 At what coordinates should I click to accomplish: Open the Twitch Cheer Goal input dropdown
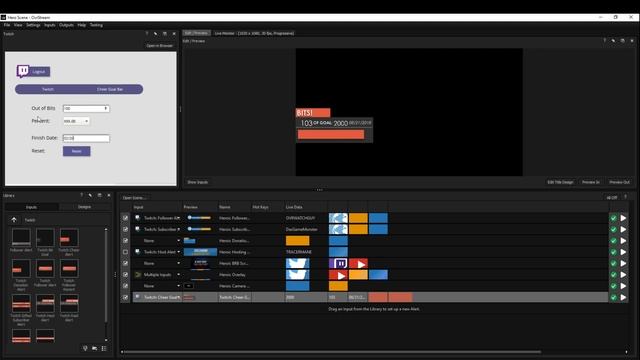pos(178,298)
